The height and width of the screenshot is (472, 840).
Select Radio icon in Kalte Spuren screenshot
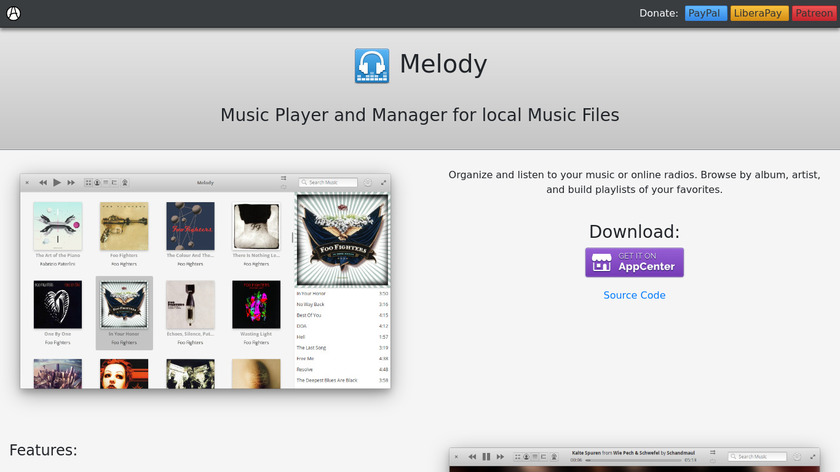pyautogui.click(x=554, y=457)
